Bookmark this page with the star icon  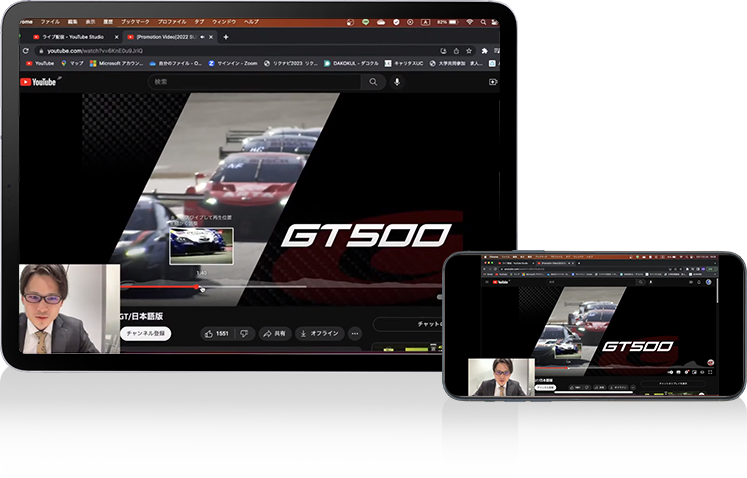coord(469,51)
